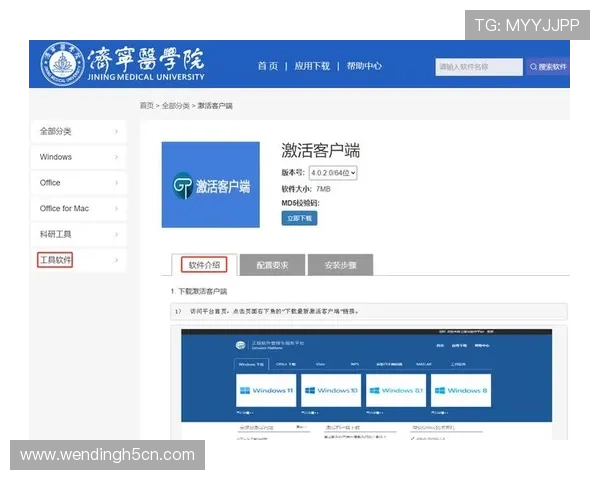
Task: Go to 全部分类 in the breadcrumb
Action: point(176,106)
